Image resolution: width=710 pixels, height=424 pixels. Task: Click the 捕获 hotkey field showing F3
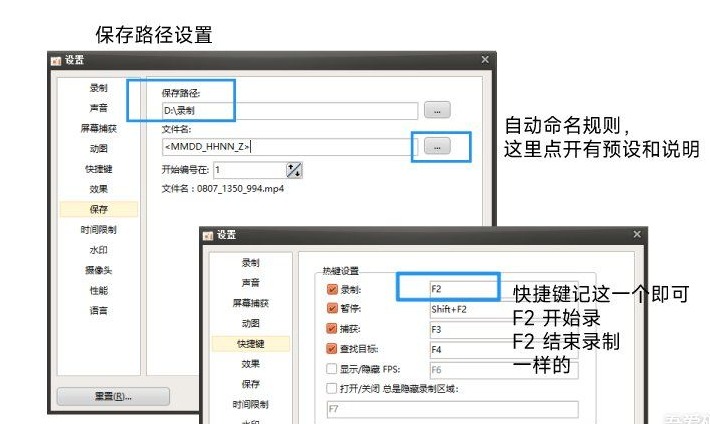pyautogui.click(x=504, y=330)
